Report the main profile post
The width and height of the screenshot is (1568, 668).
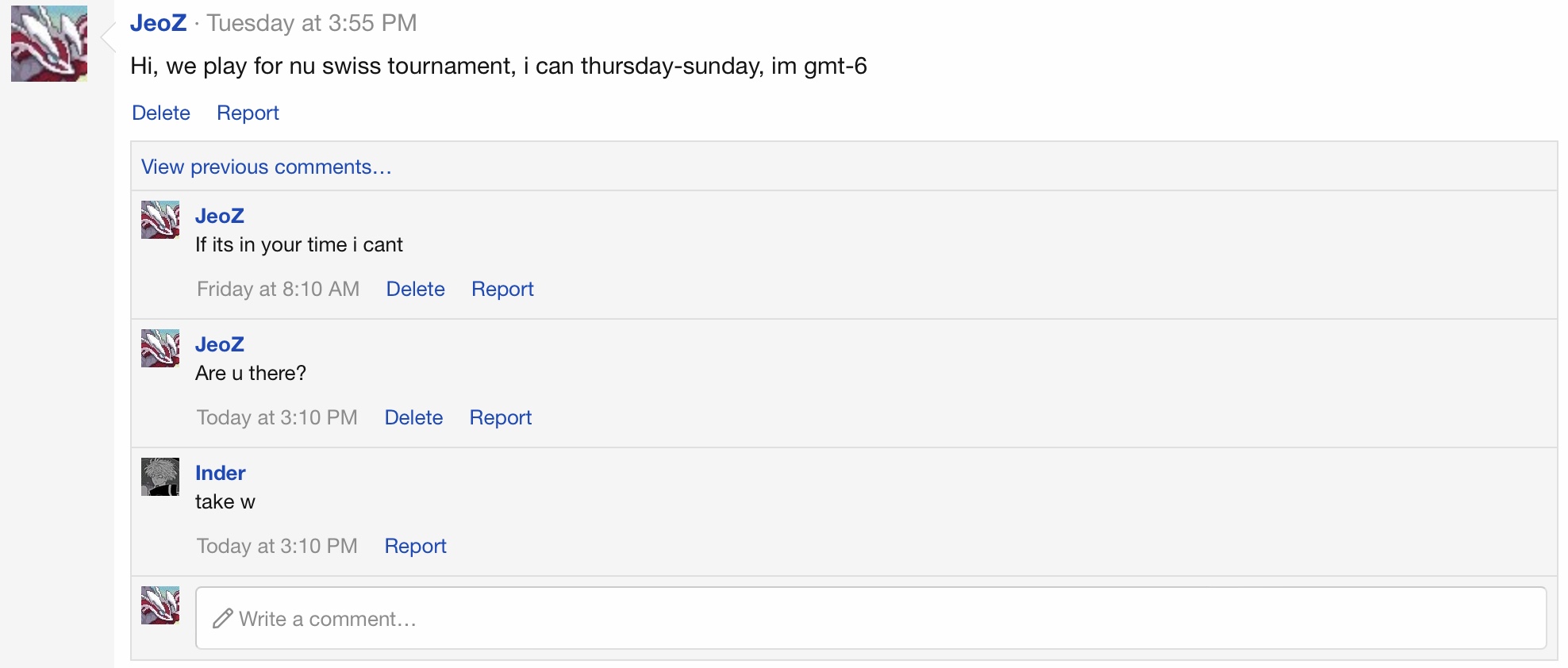(x=248, y=113)
